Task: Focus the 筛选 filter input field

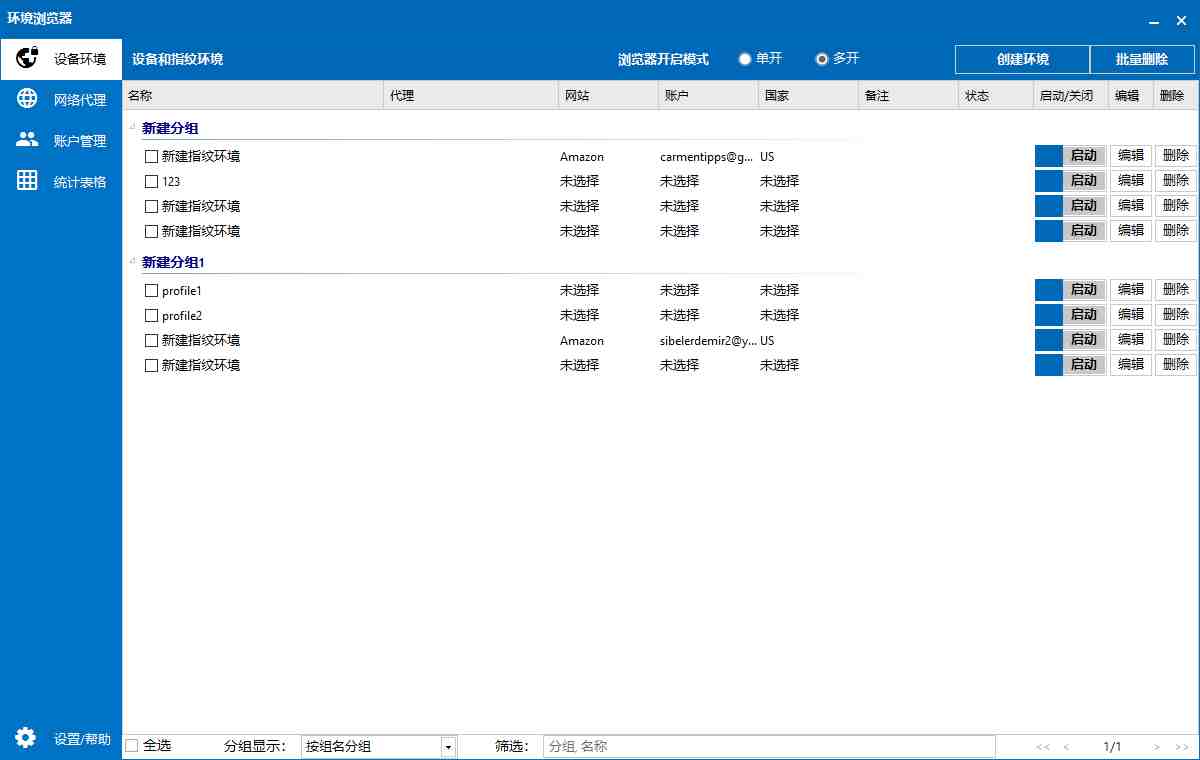Action: pos(769,747)
